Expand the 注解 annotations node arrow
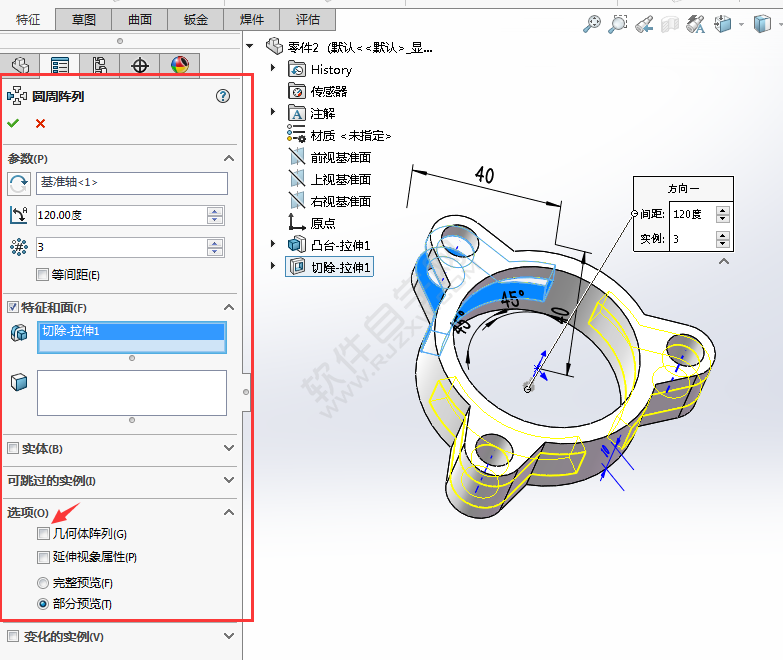This screenshot has height=660, width=783. (273, 111)
